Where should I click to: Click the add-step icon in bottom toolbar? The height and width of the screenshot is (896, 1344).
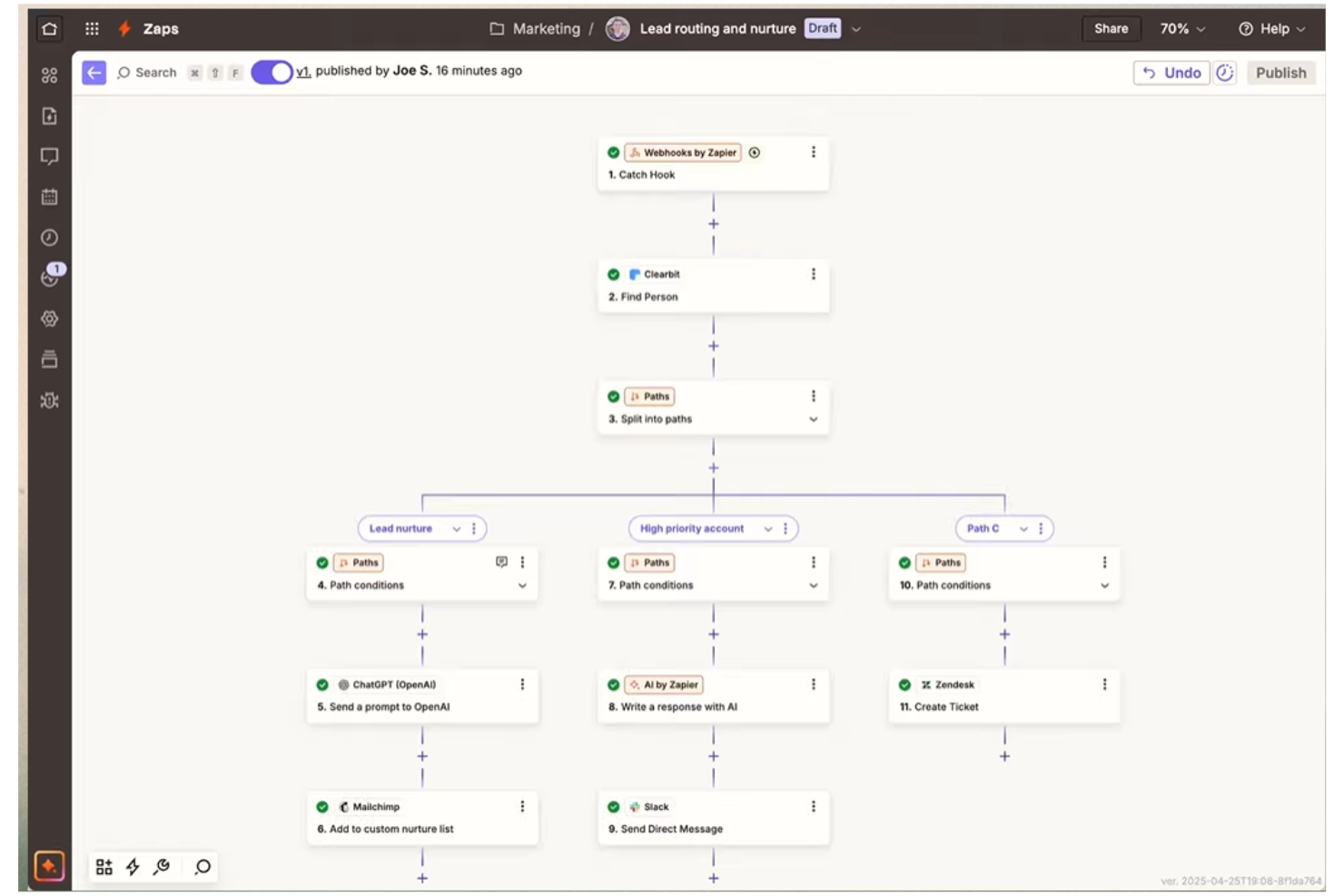(x=103, y=867)
